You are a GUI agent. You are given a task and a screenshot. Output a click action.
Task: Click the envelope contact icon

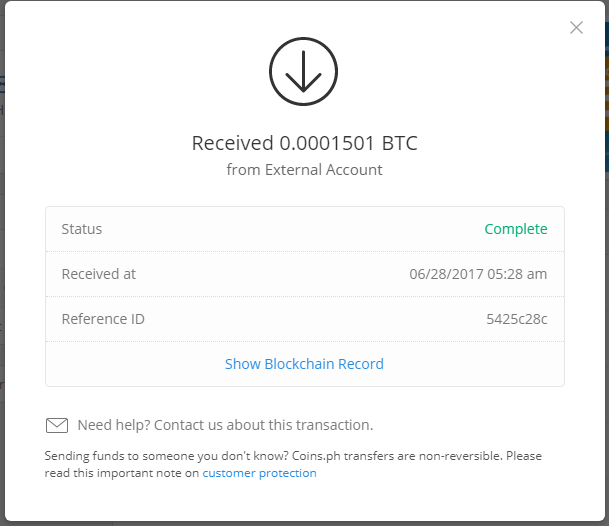pyautogui.click(x=57, y=425)
